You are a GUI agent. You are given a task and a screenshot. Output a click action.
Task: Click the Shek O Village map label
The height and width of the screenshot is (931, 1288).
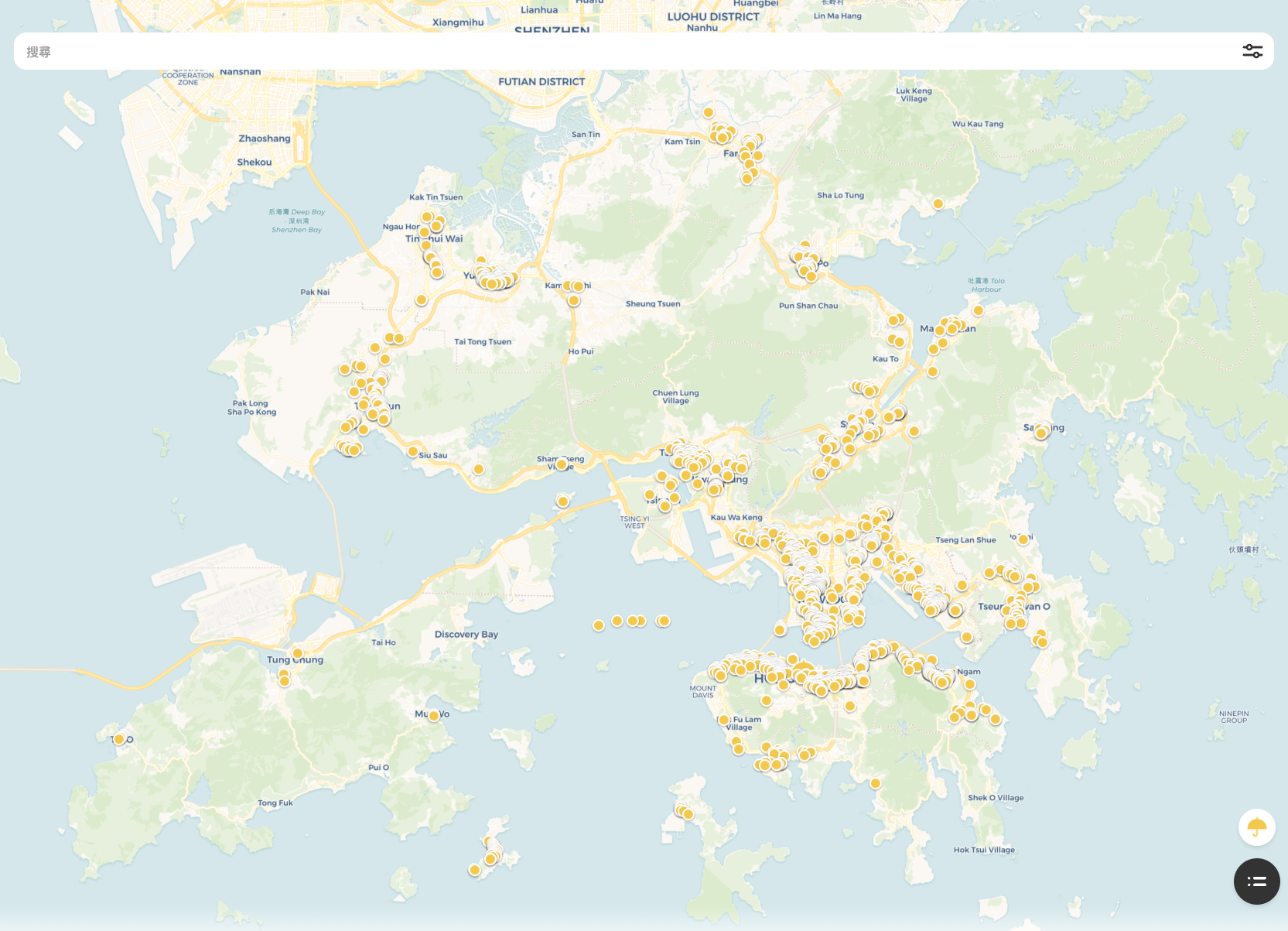996,798
